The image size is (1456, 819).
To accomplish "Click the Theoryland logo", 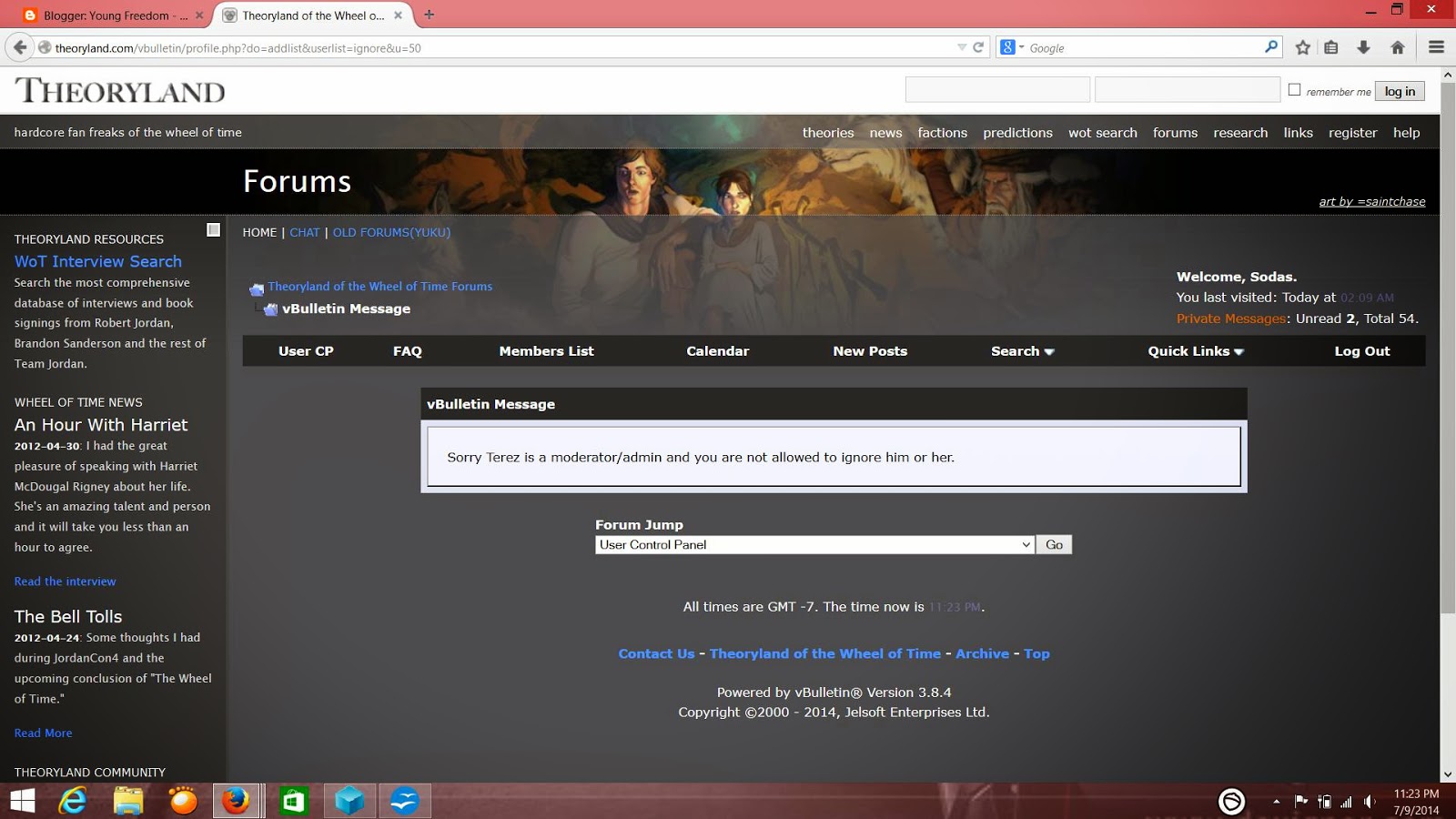I will [120, 91].
